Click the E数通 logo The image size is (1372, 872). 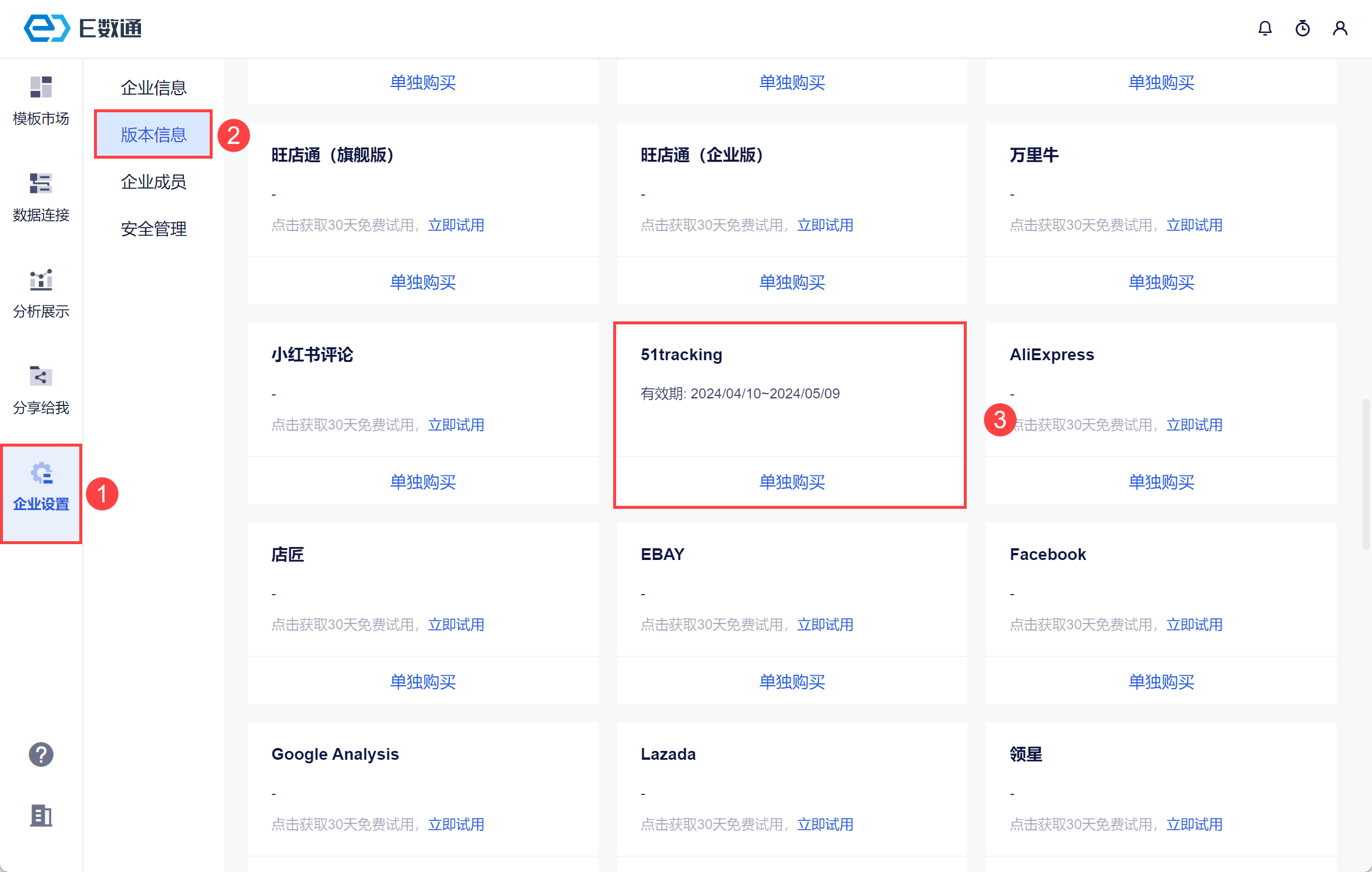click(82, 28)
